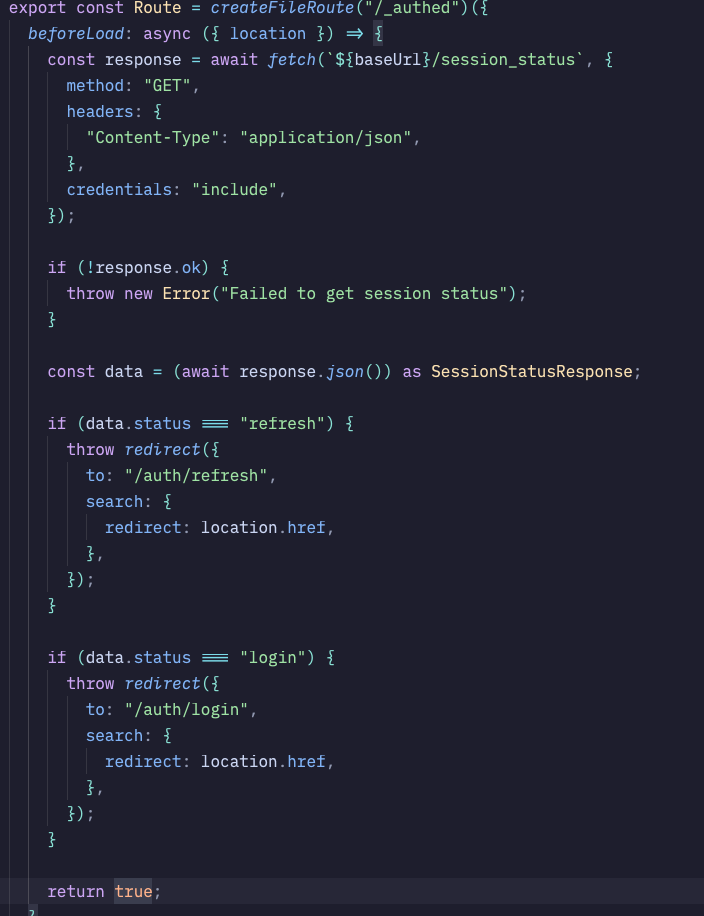Click the "login" status string
The image size is (704, 916).
point(273,658)
